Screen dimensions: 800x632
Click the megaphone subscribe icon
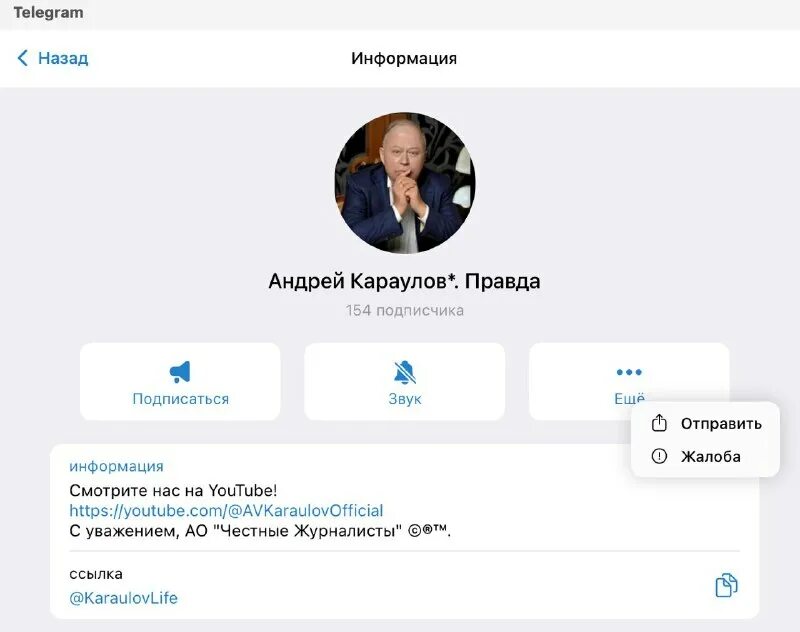click(180, 372)
